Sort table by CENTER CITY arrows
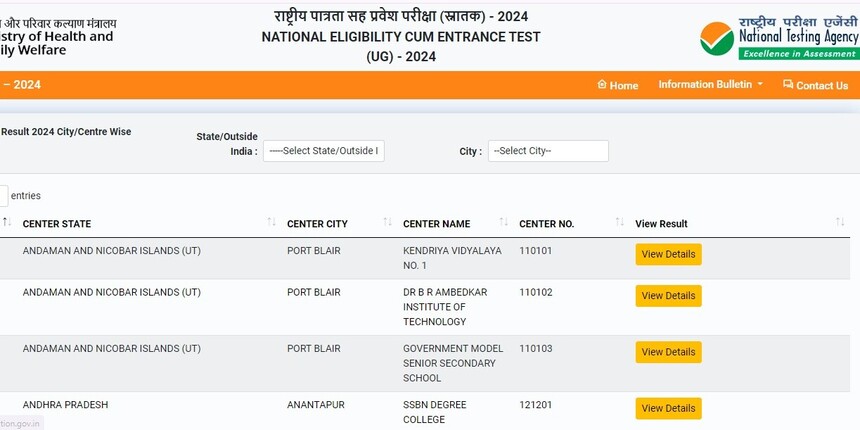The width and height of the screenshot is (860, 430). click(388, 222)
